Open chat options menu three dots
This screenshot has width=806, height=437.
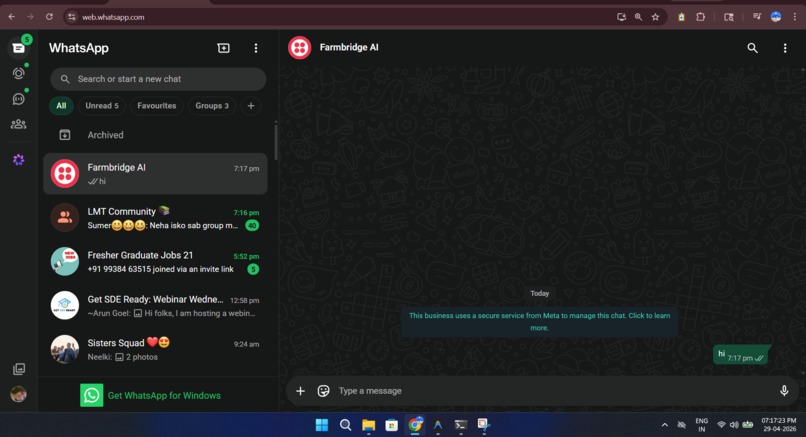[784, 48]
